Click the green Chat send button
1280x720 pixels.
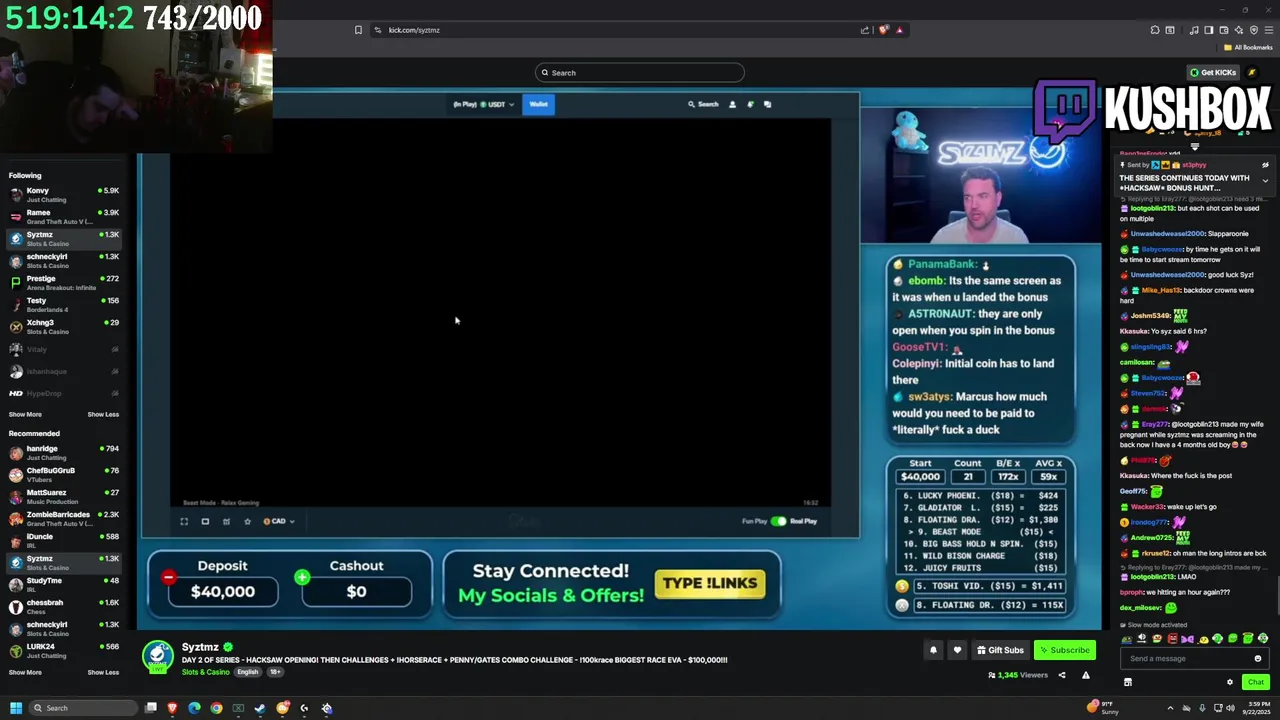[1255, 682]
